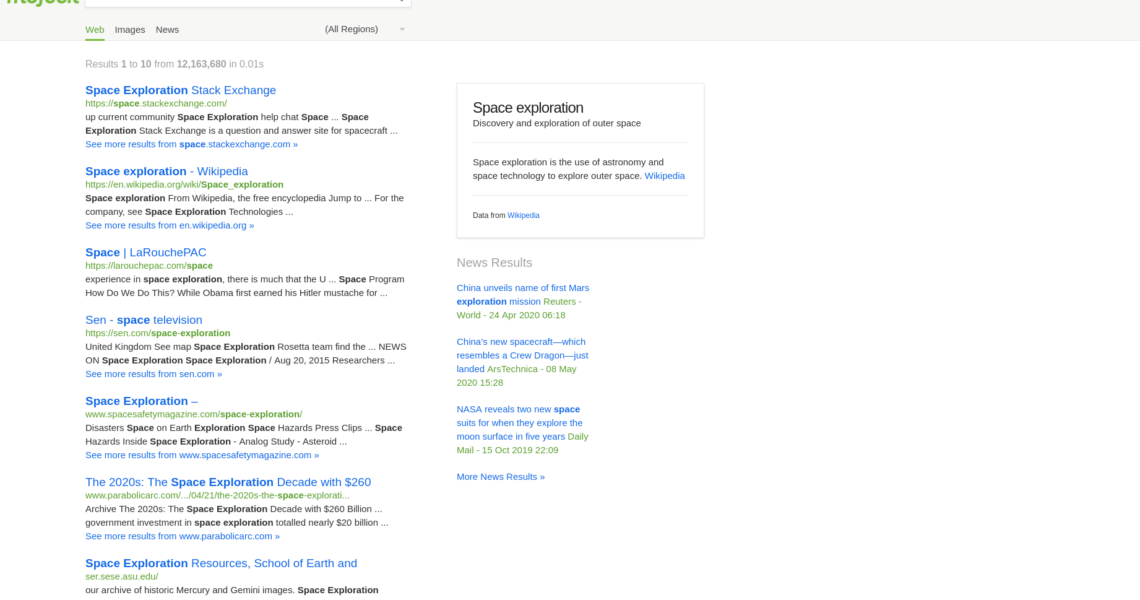See more results from space.stackexchange.com

[191, 144]
